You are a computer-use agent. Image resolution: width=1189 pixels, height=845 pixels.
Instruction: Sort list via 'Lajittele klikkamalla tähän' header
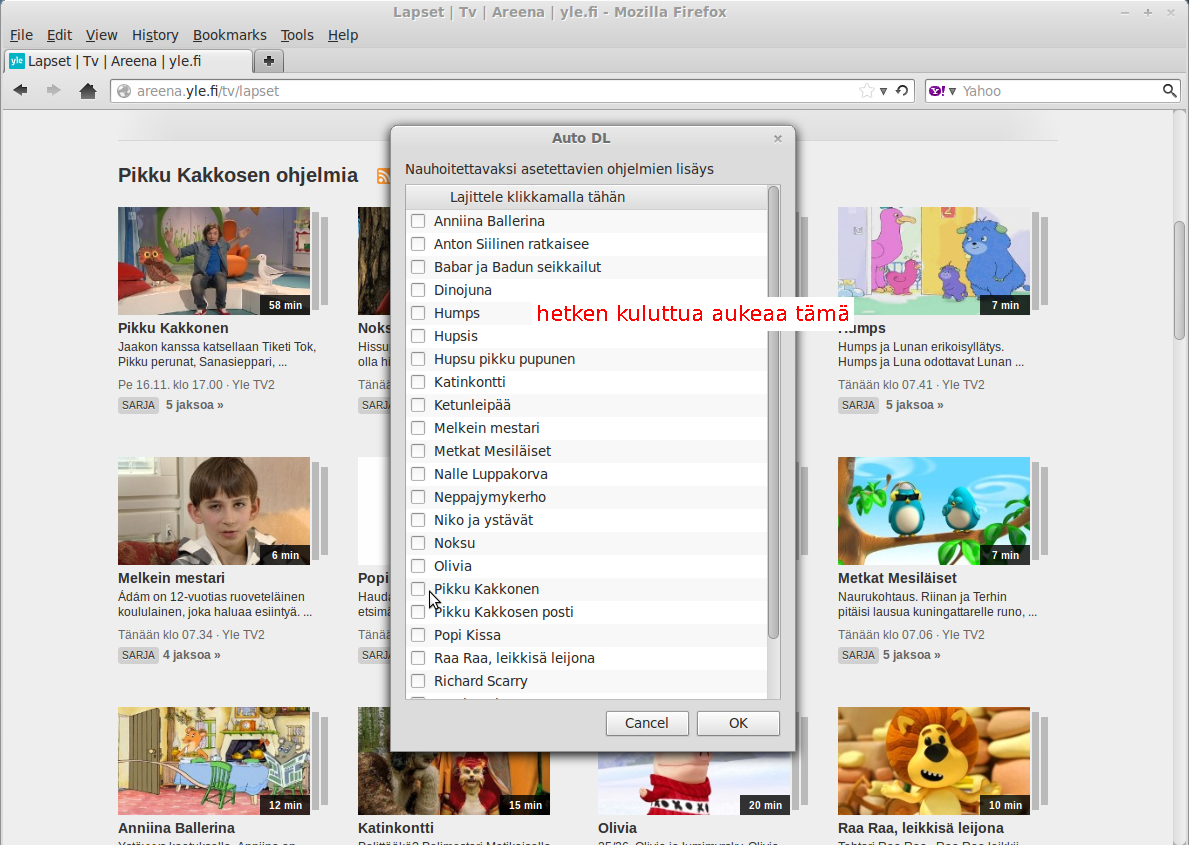pyautogui.click(x=537, y=197)
